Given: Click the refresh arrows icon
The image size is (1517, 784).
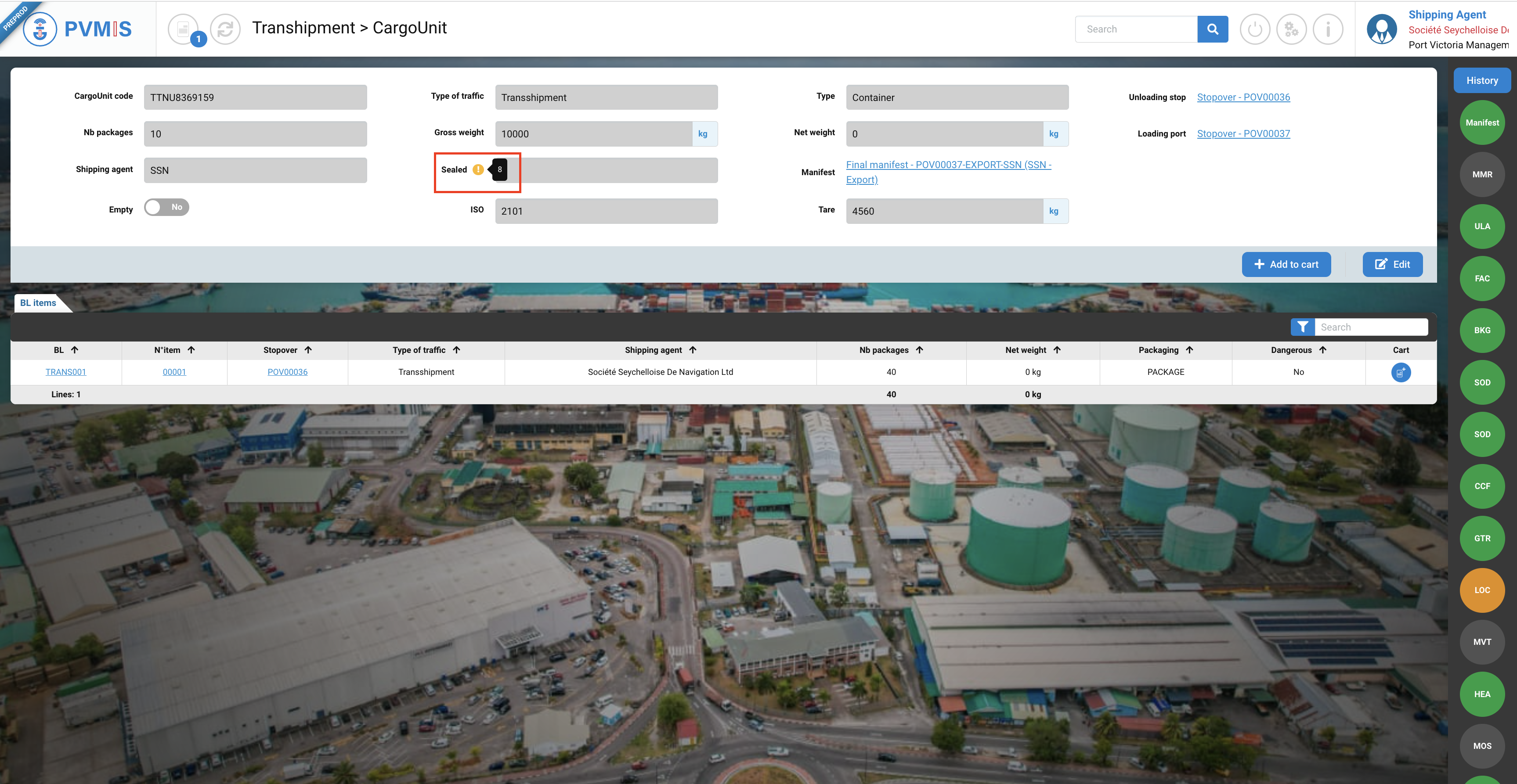Looking at the screenshot, I should 225,29.
